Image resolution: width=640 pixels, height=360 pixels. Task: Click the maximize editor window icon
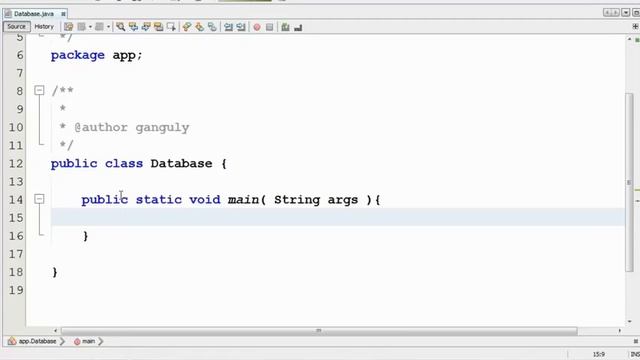[636, 13]
